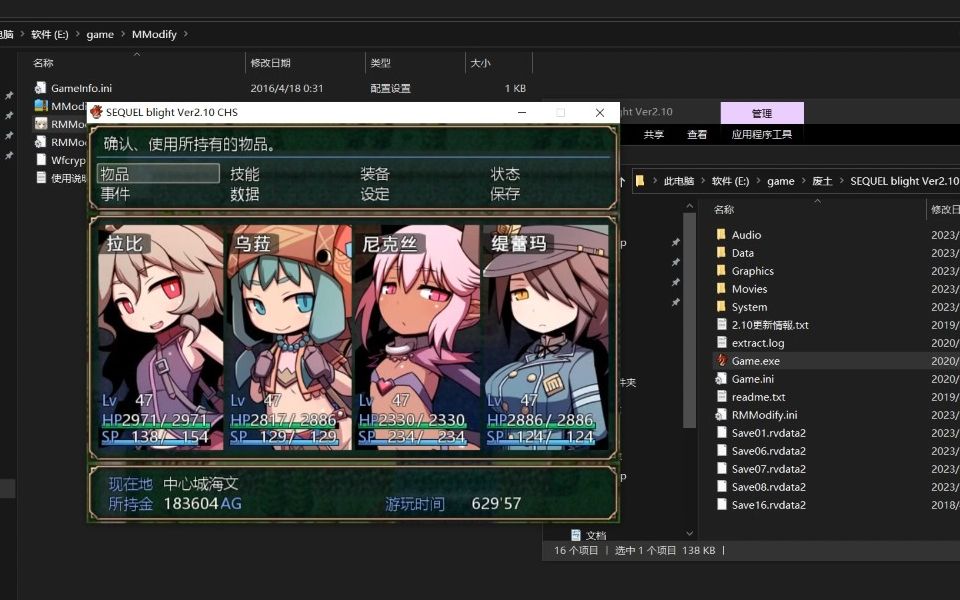Sort by 大小 column in MModify window
960x600 pixels.
click(481, 63)
